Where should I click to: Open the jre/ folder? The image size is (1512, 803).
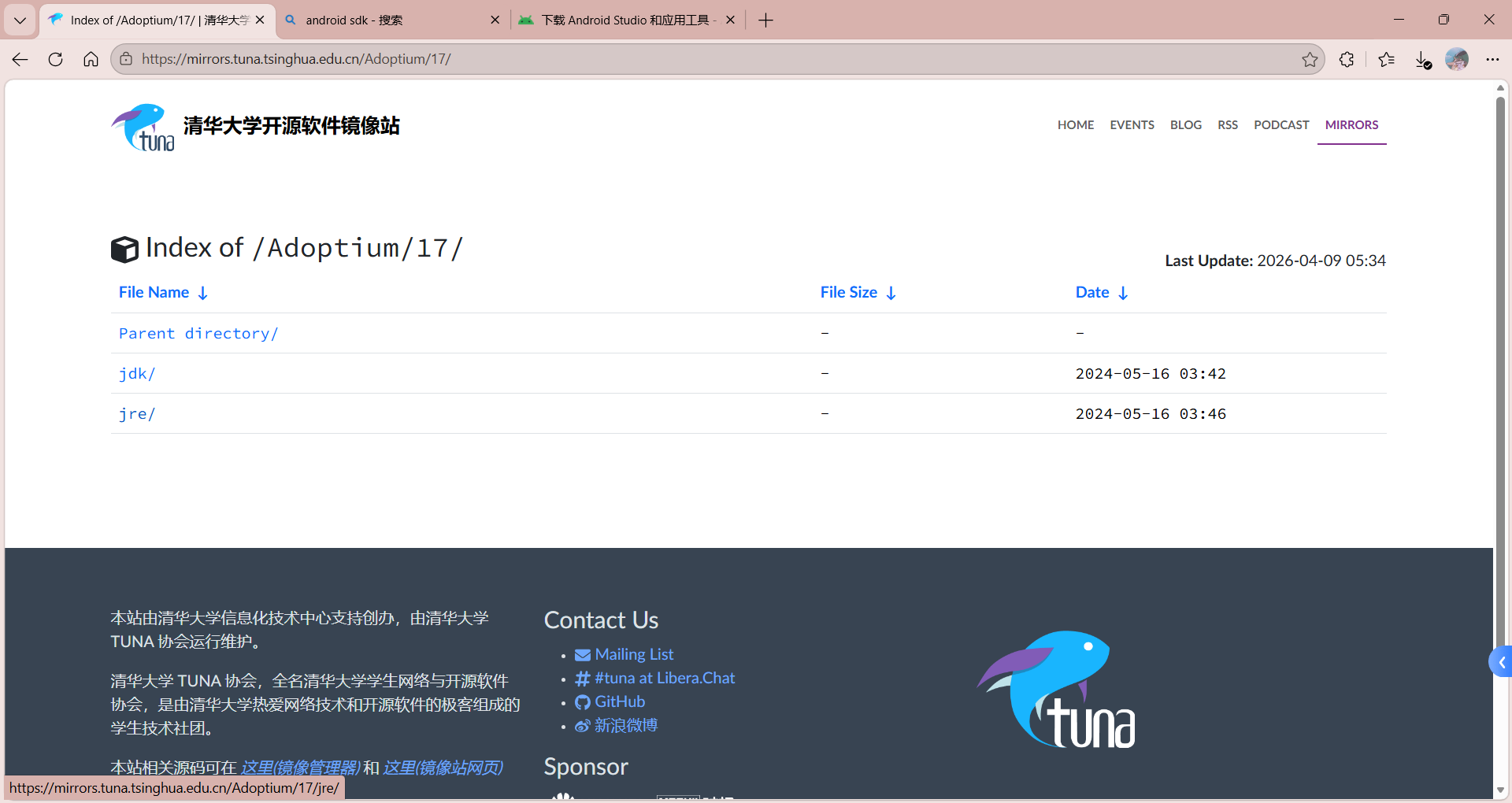pos(137,413)
